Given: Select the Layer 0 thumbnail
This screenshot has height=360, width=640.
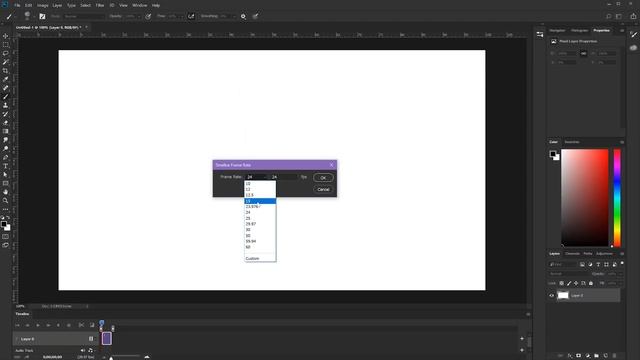Looking at the screenshot, I should coord(563,296).
